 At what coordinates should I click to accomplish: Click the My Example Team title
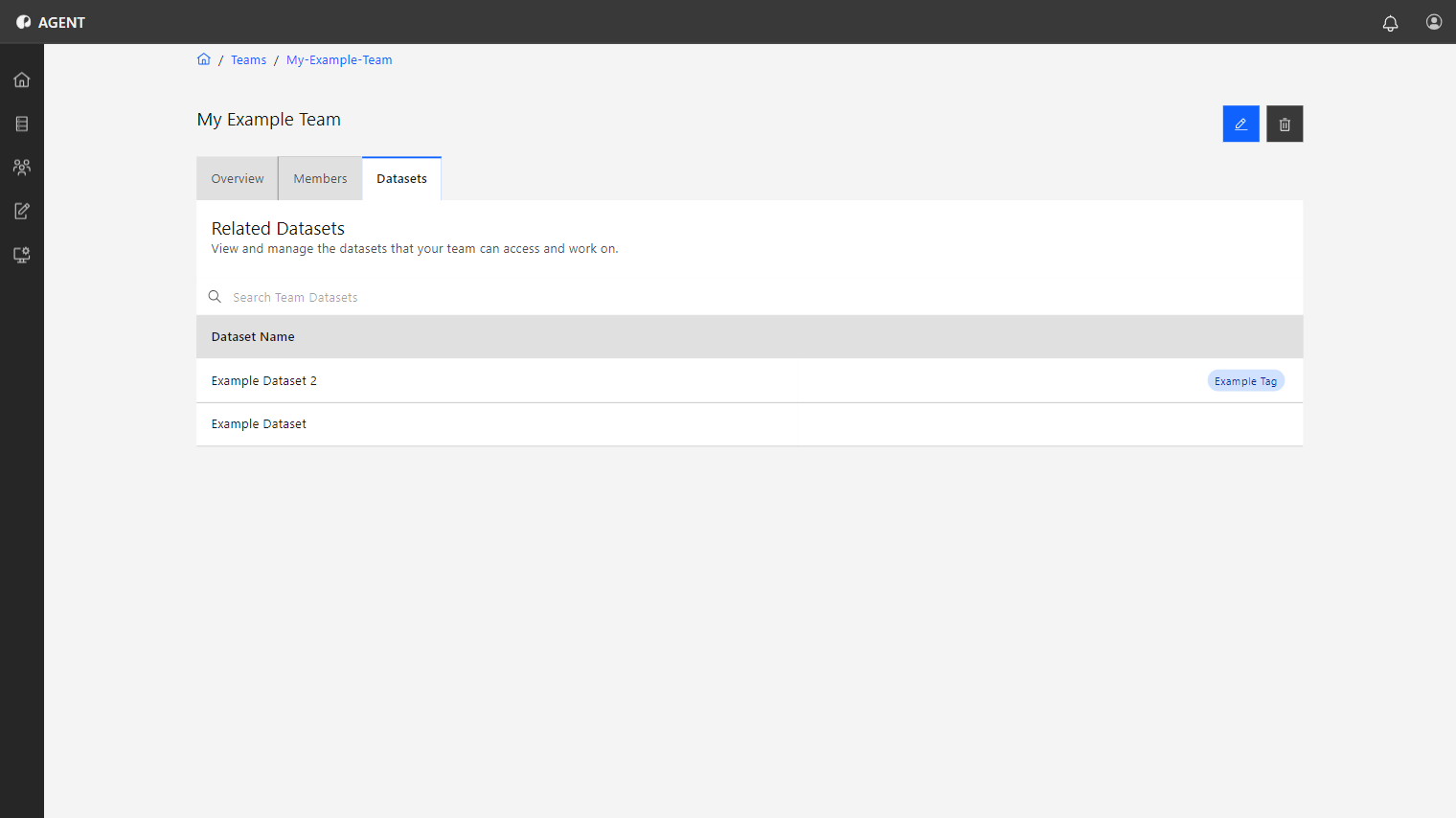coord(269,120)
